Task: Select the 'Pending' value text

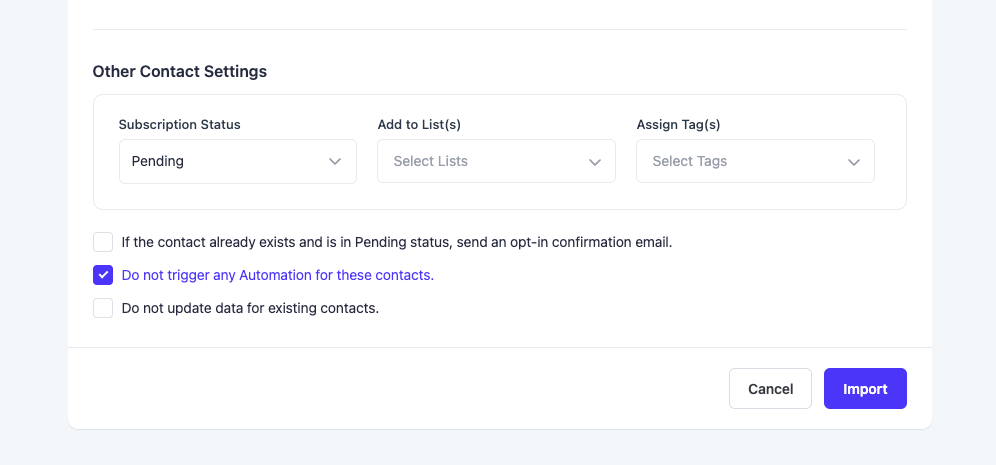Action: tap(158, 161)
